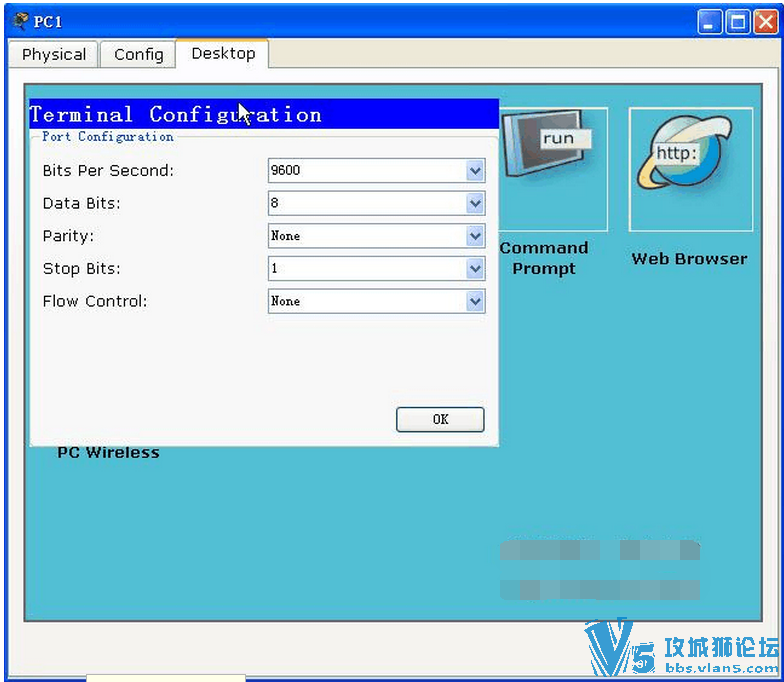
Task: Expand the Parity dropdown arrow
Action: click(475, 236)
